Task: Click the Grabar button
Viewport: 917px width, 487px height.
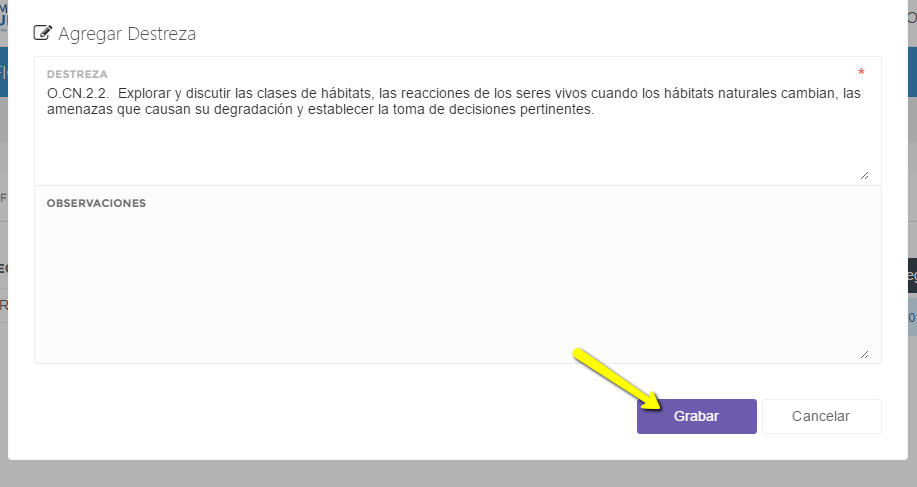Action: pos(697,416)
